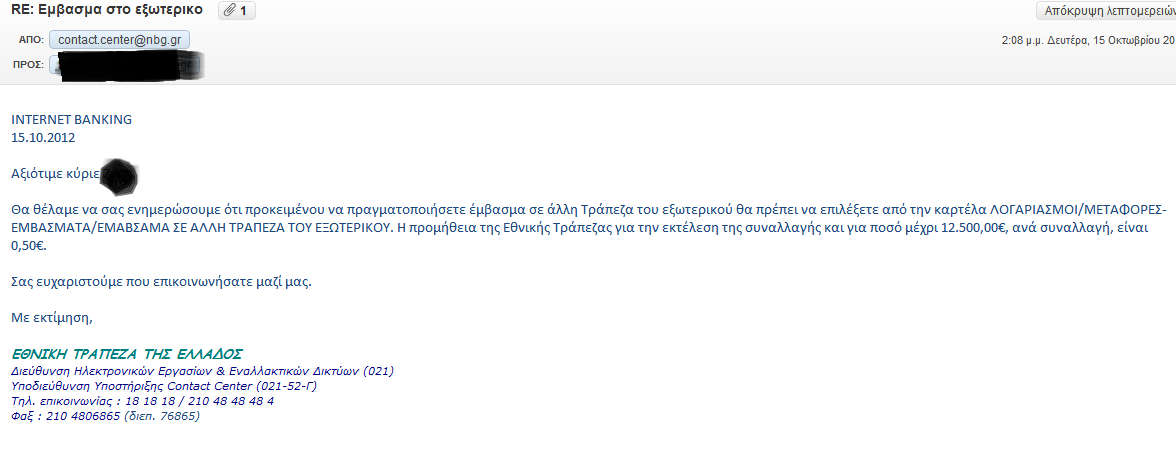
Task: Click the closing 'Με εκτίμηση,'
Action: click(x=52, y=318)
